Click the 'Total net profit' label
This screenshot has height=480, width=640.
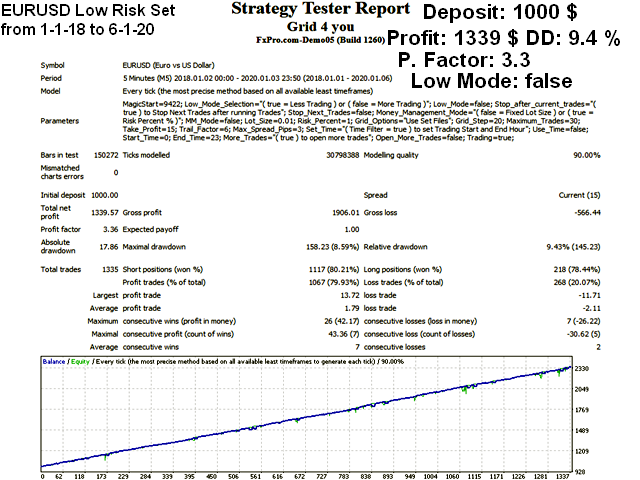click(56, 212)
